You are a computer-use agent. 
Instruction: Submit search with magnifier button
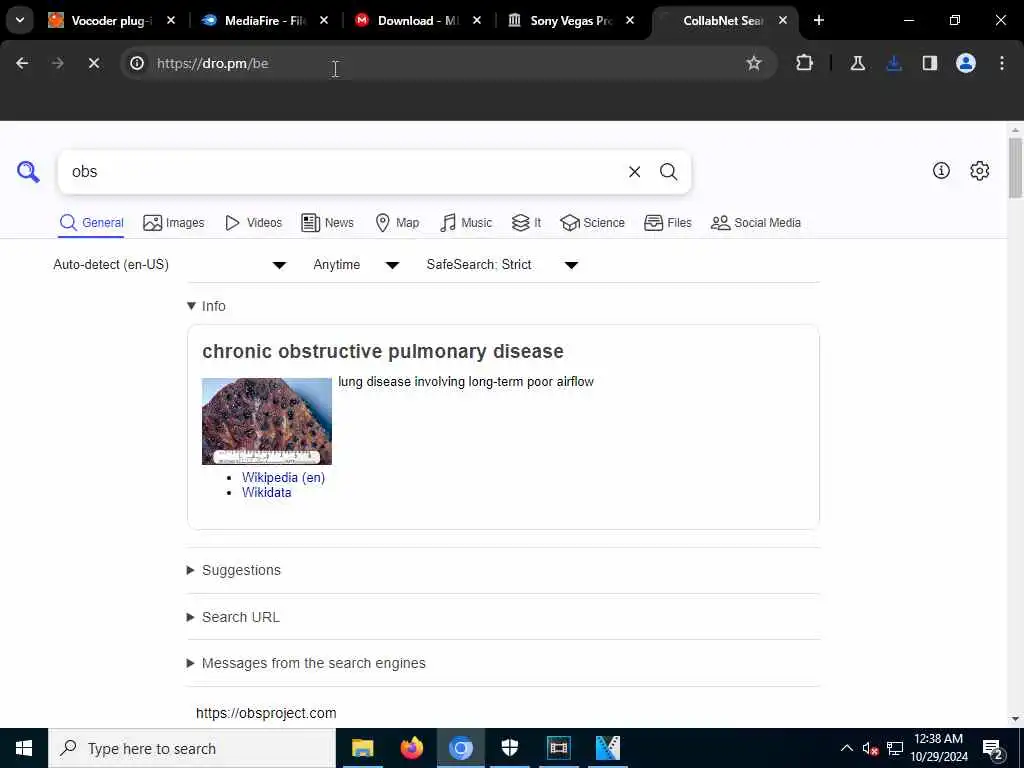668,172
